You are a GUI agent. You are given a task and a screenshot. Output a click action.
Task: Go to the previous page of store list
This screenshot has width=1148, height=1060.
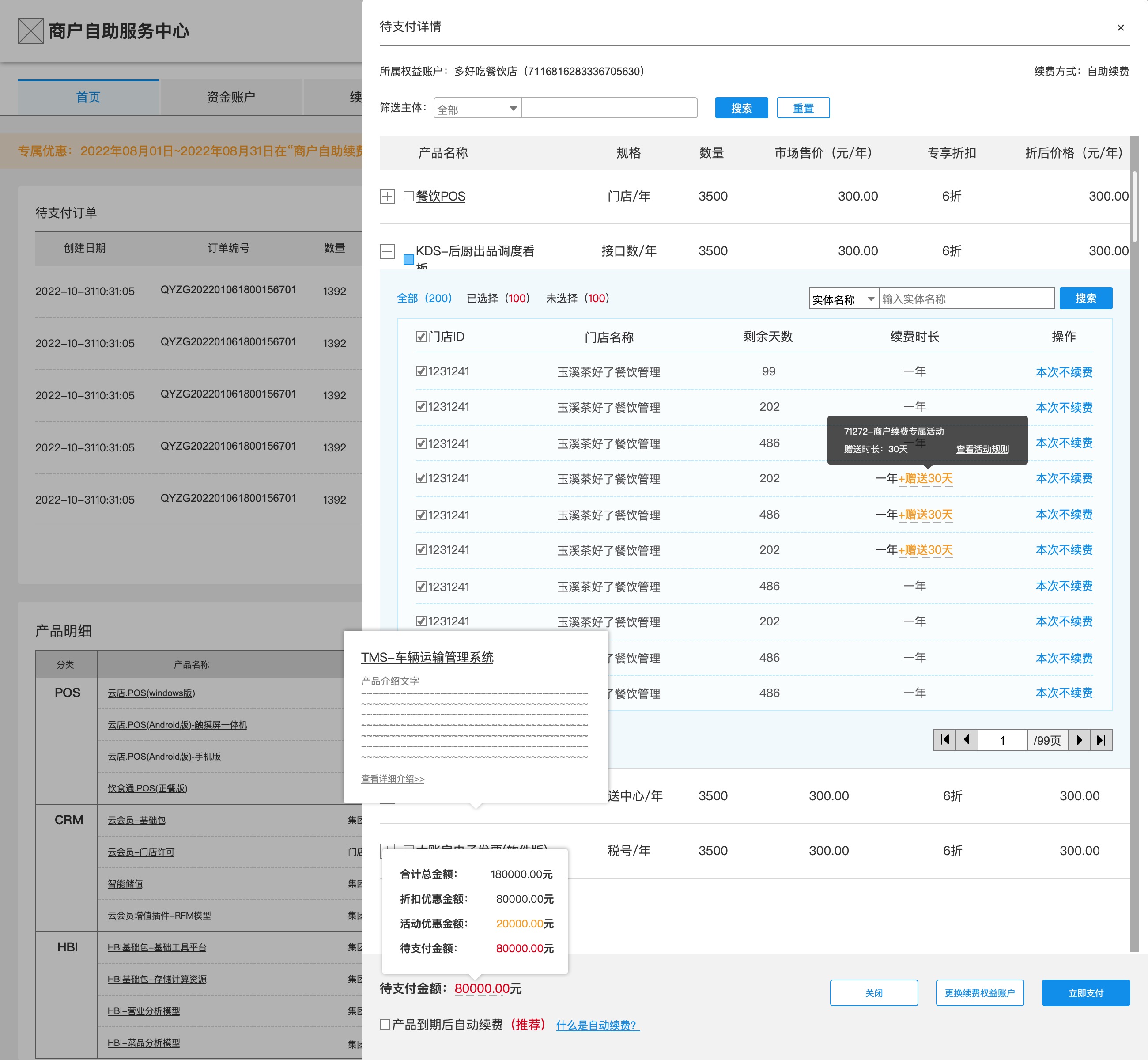pyautogui.click(x=967, y=740)
